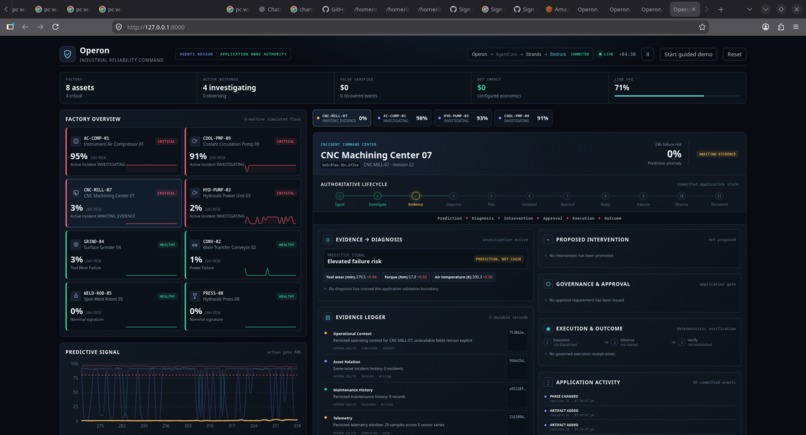Click the CRITICAL badge on AC-COMP-01
Viewport: 806px width, 435px height.
166,141
